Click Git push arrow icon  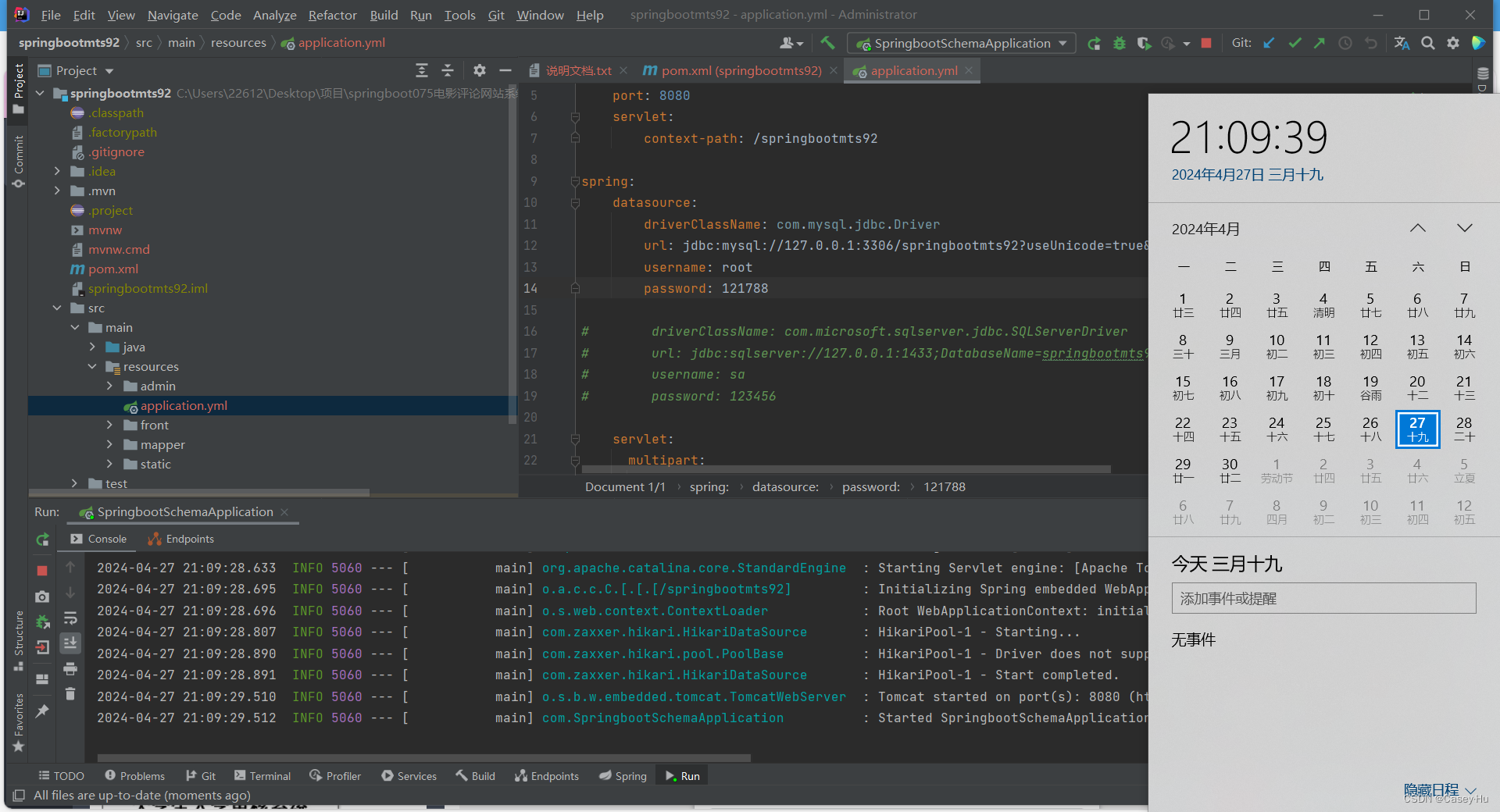tap(1320, 43)
